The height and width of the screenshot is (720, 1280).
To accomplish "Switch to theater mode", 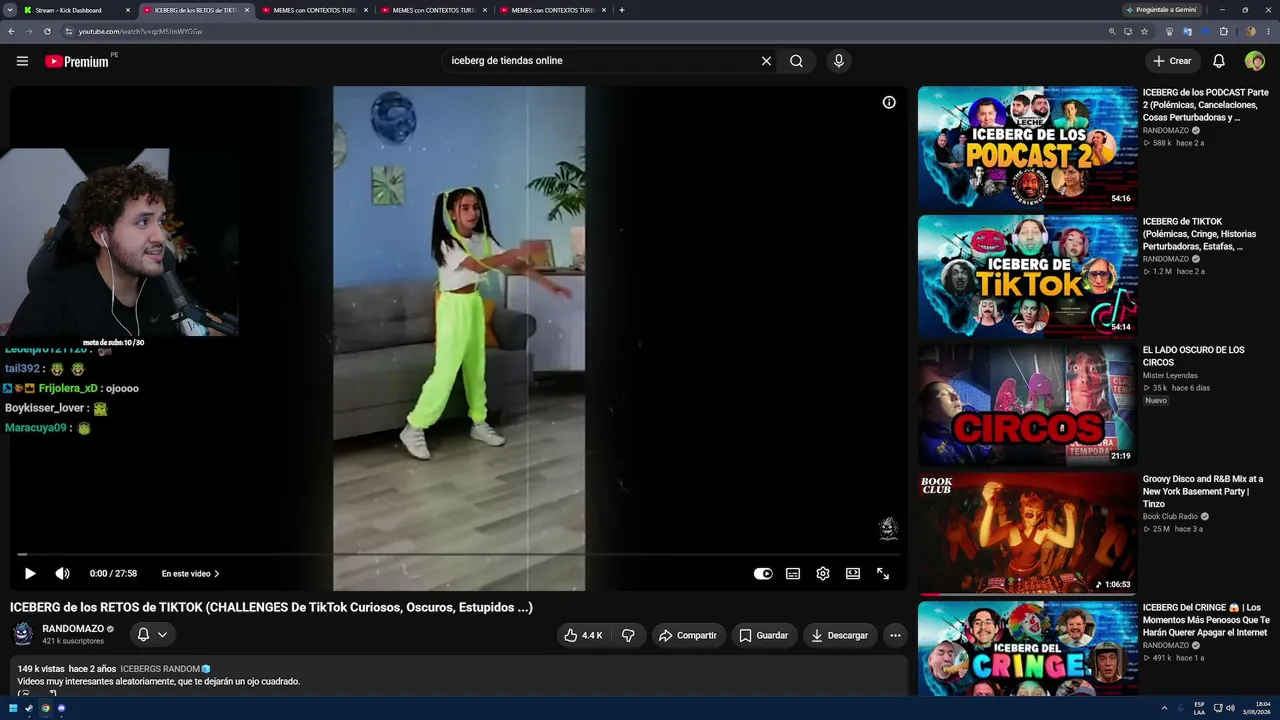I will click(x=853, y=574).
